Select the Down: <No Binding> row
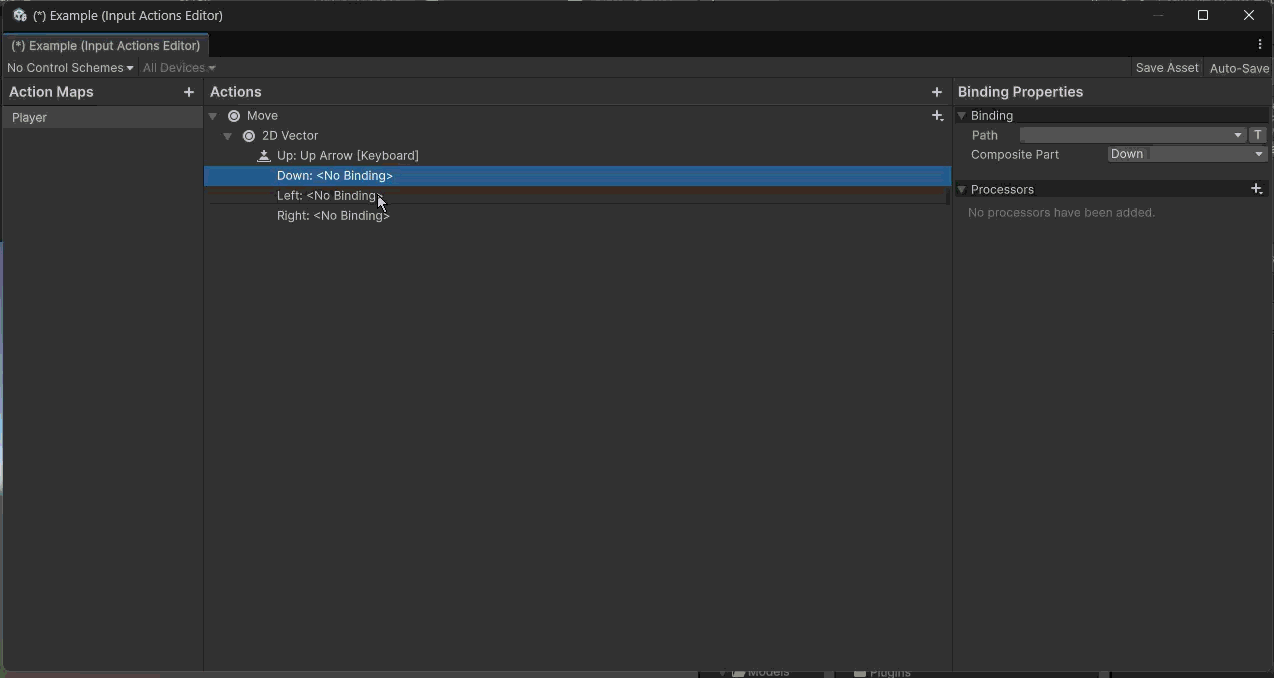Viewport: 1274px width, 678px height. coord(577,176)
